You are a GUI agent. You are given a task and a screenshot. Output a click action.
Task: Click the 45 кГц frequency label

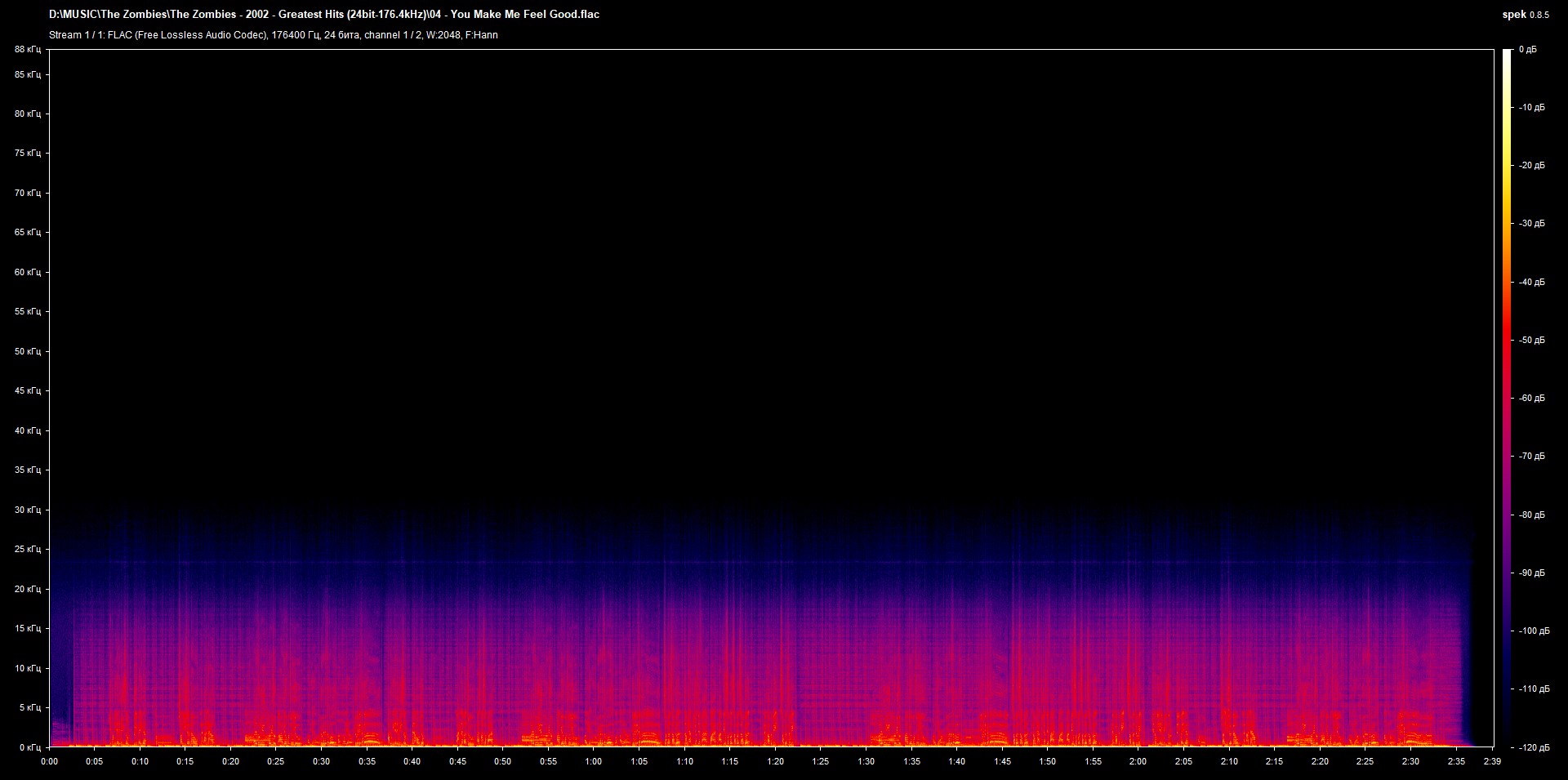point(28,390)
